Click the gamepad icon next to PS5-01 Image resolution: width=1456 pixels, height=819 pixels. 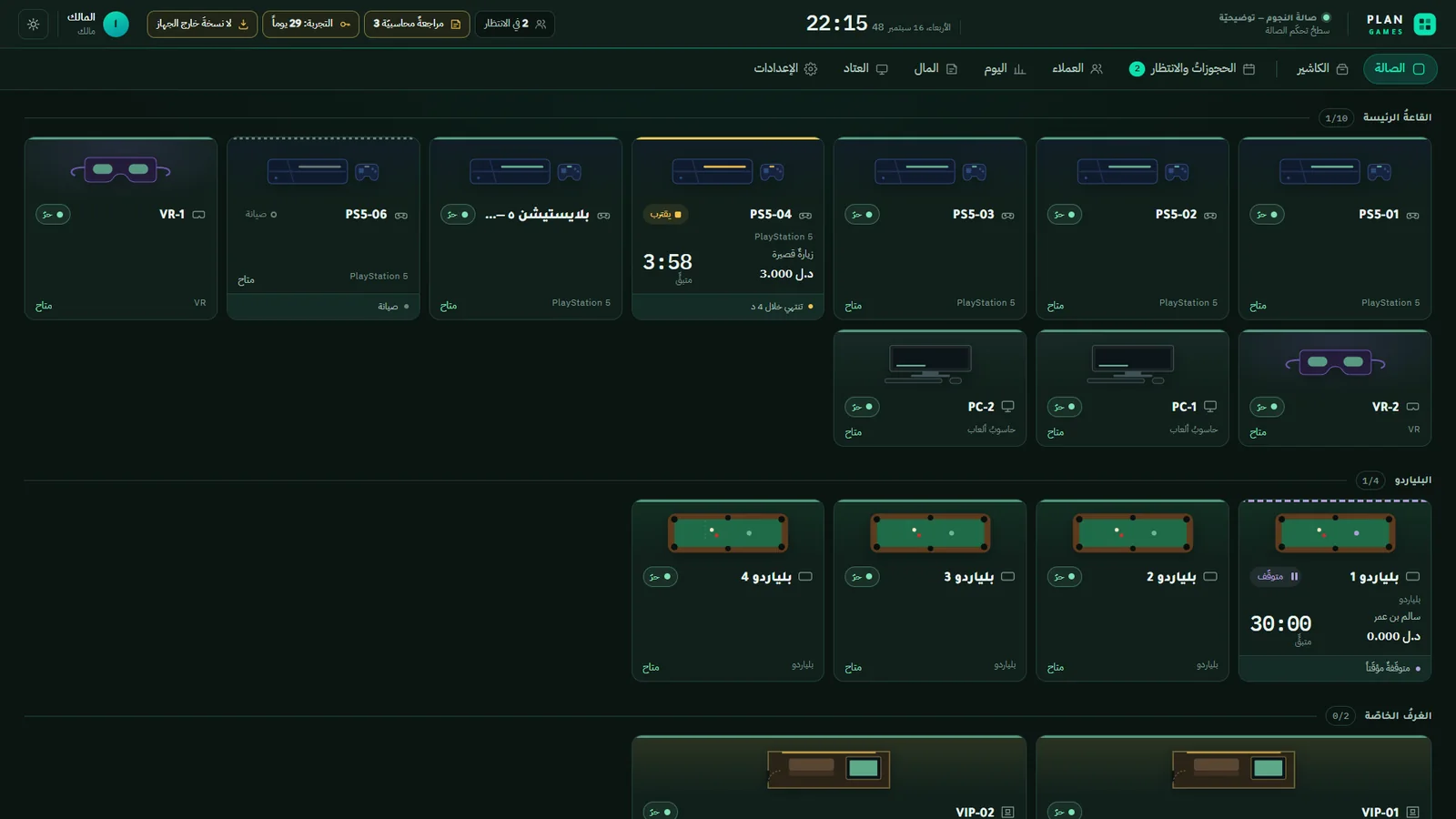(1412, 216)
